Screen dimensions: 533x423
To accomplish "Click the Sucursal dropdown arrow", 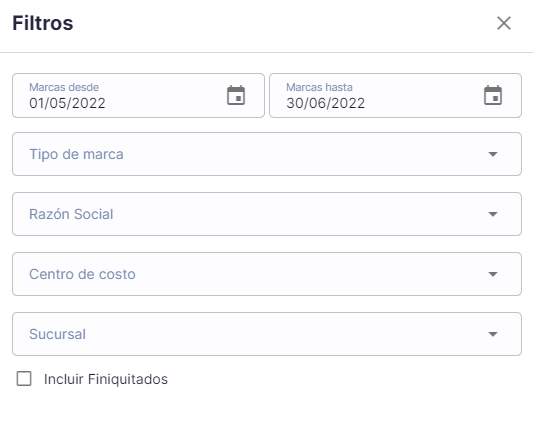I will [493, 334].
